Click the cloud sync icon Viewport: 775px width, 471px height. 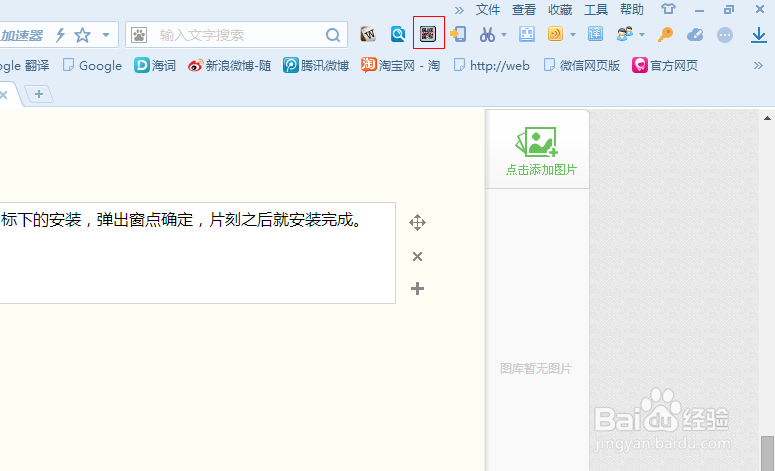coord(695,35)
